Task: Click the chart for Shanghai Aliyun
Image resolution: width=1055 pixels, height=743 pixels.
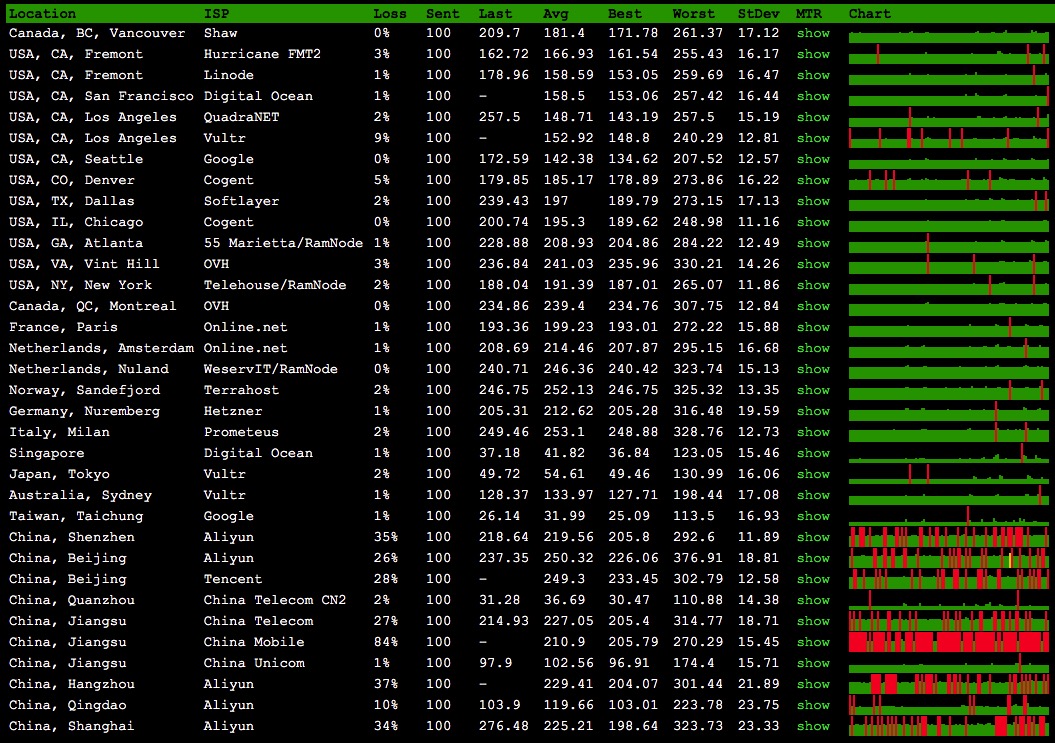Action: (949, 726)
